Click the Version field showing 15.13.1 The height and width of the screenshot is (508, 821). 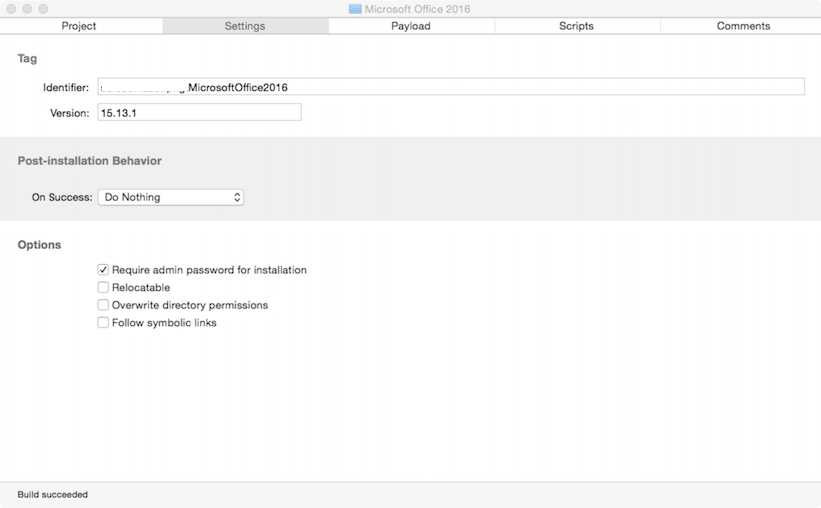coord(199,113)
